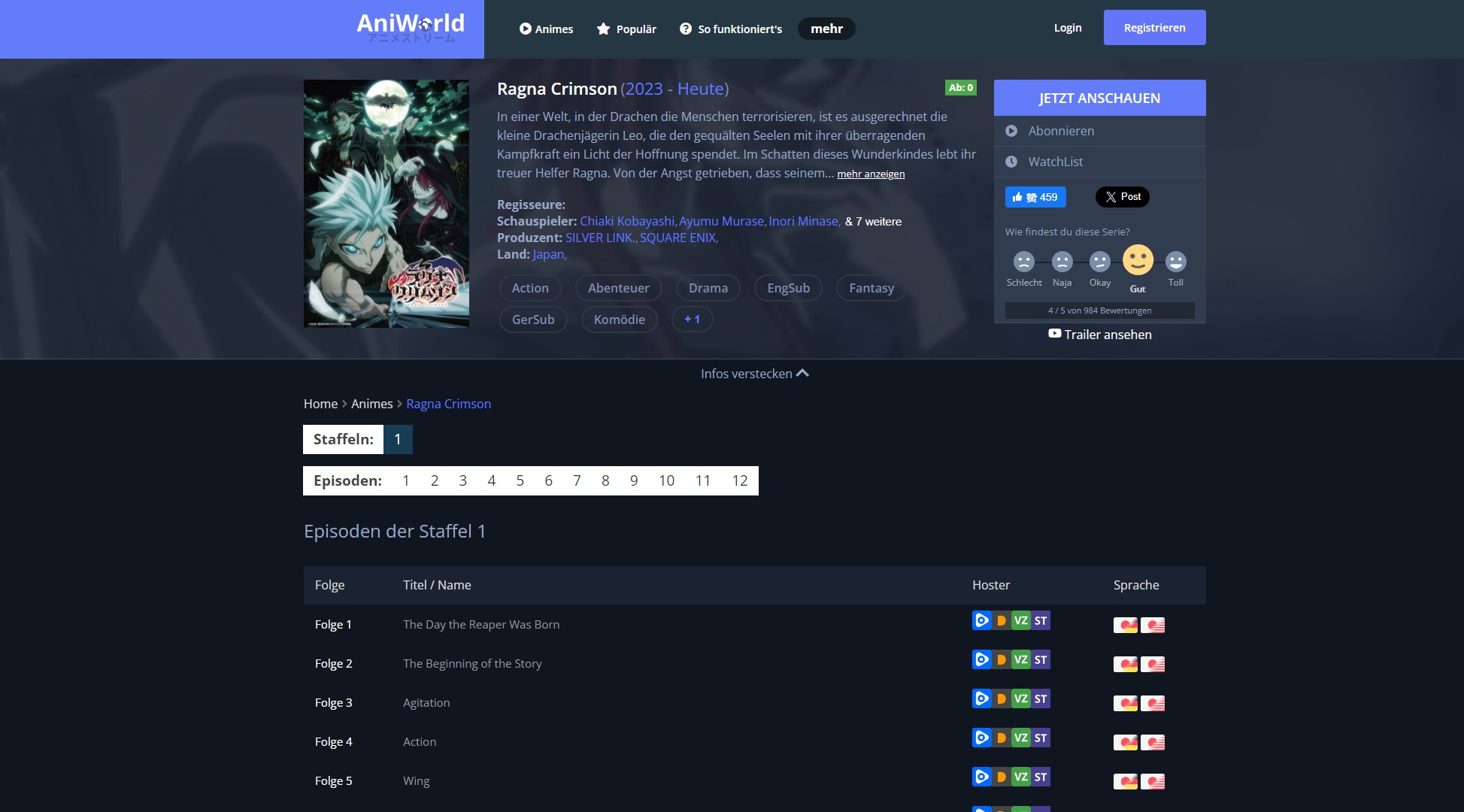Click the play icon next to Abonnieren
The height and width of the screenshot is (812, 1464).
click(1011, 131)
